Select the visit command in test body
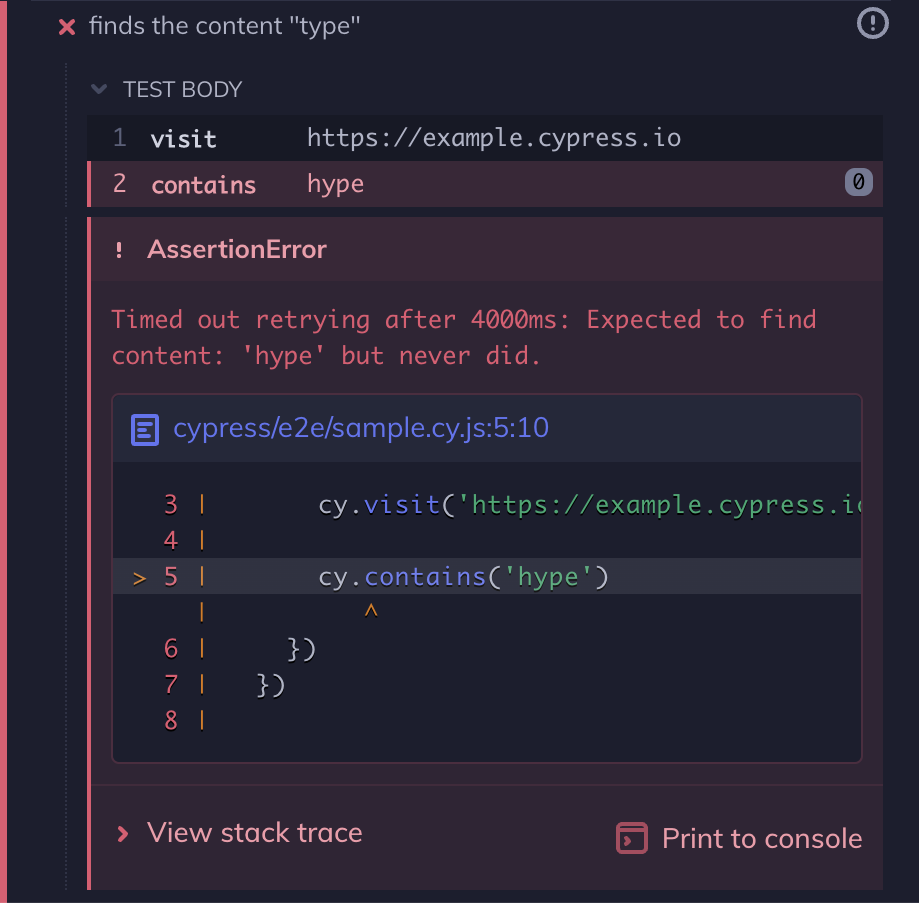 click(x=400, y=138)
